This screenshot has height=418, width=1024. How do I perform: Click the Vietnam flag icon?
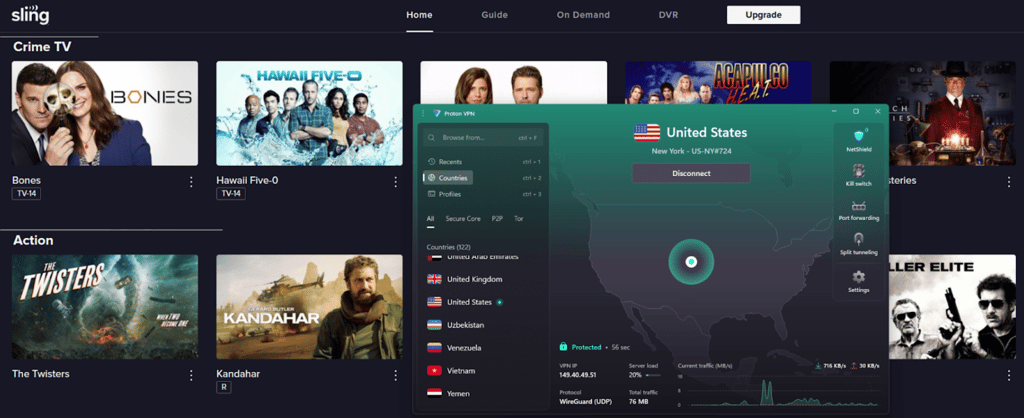click(x=434, y=370)
